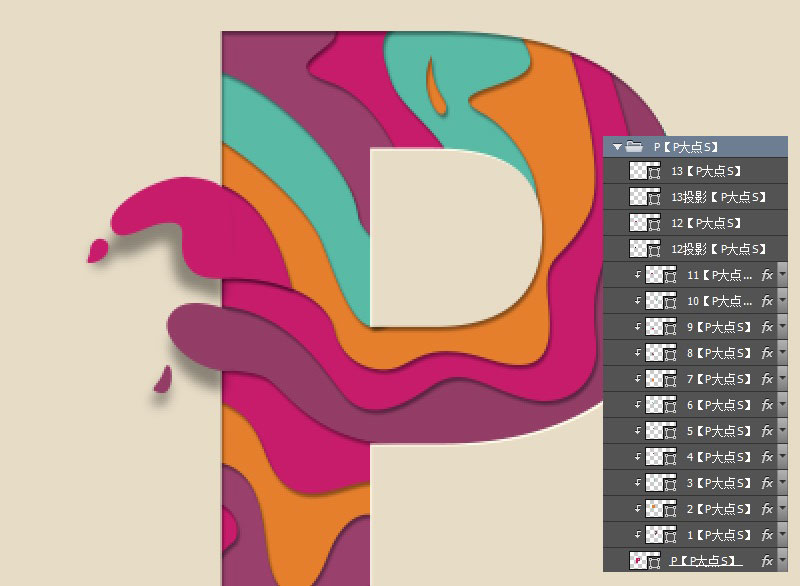The image size is (800, 586).
Task: Expand effects arrow on bottom P layer
Action: (782, 561)
